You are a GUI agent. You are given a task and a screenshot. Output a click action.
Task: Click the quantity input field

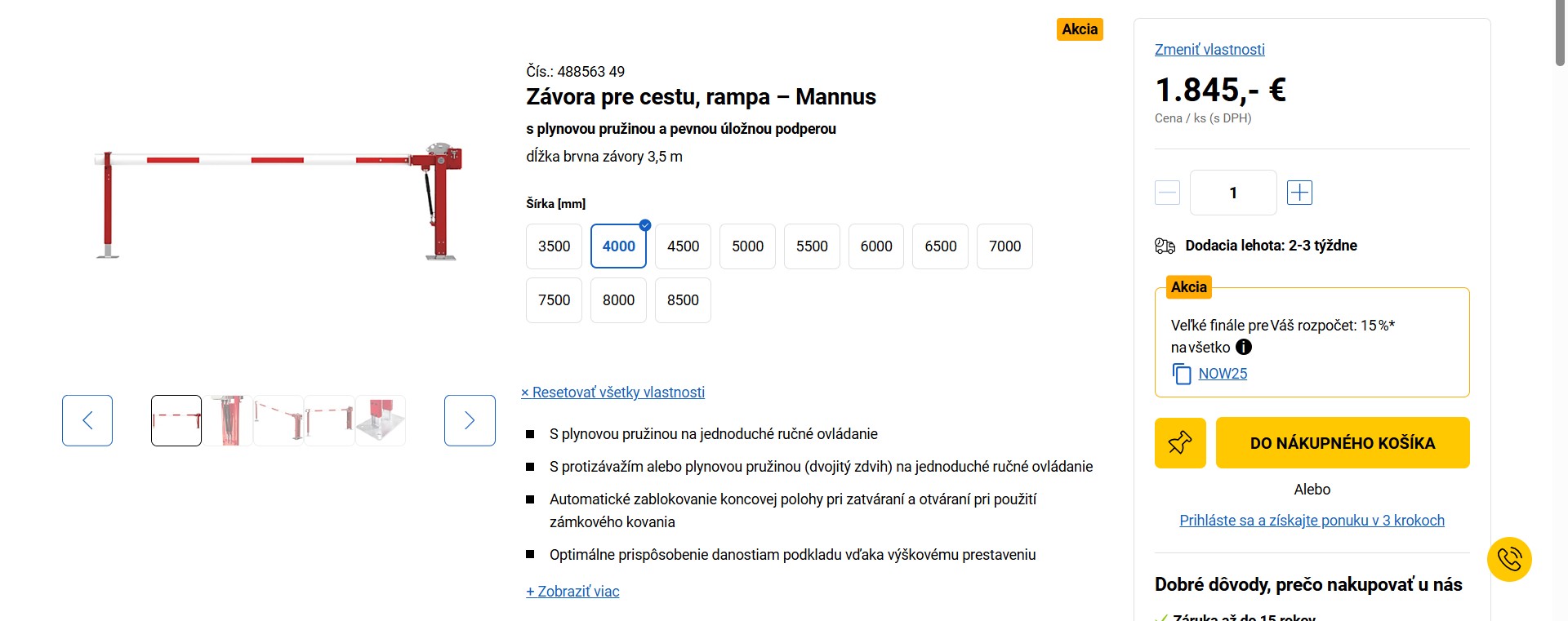[x=1232, y=193]
